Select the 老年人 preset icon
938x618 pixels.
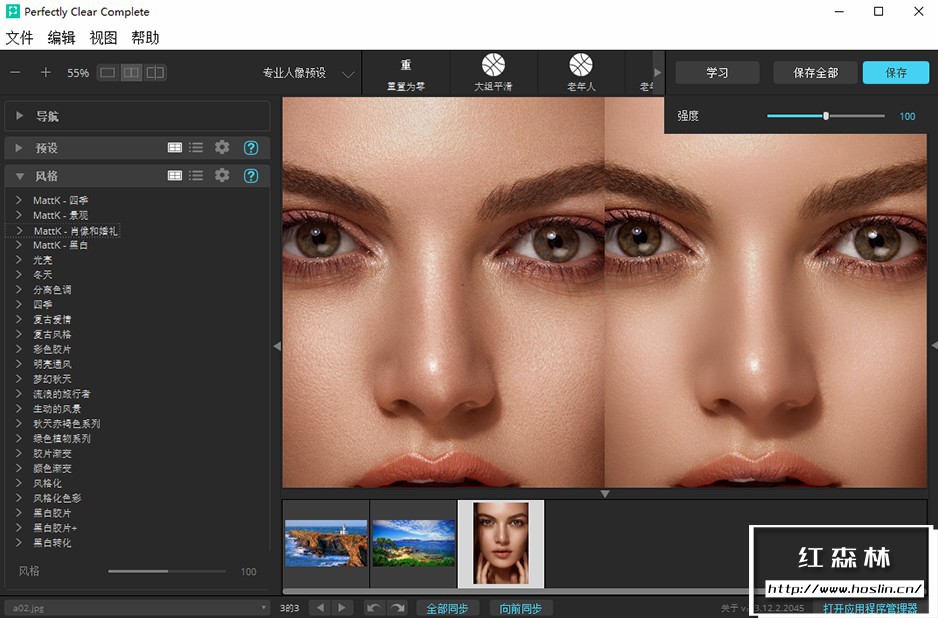[581, 66]
